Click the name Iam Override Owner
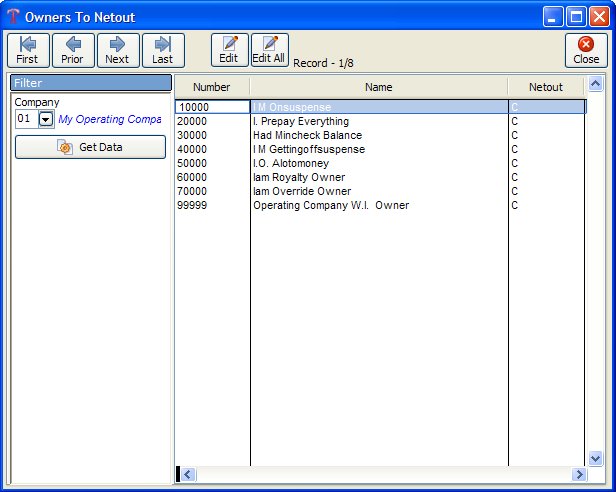 coord(302,191)
